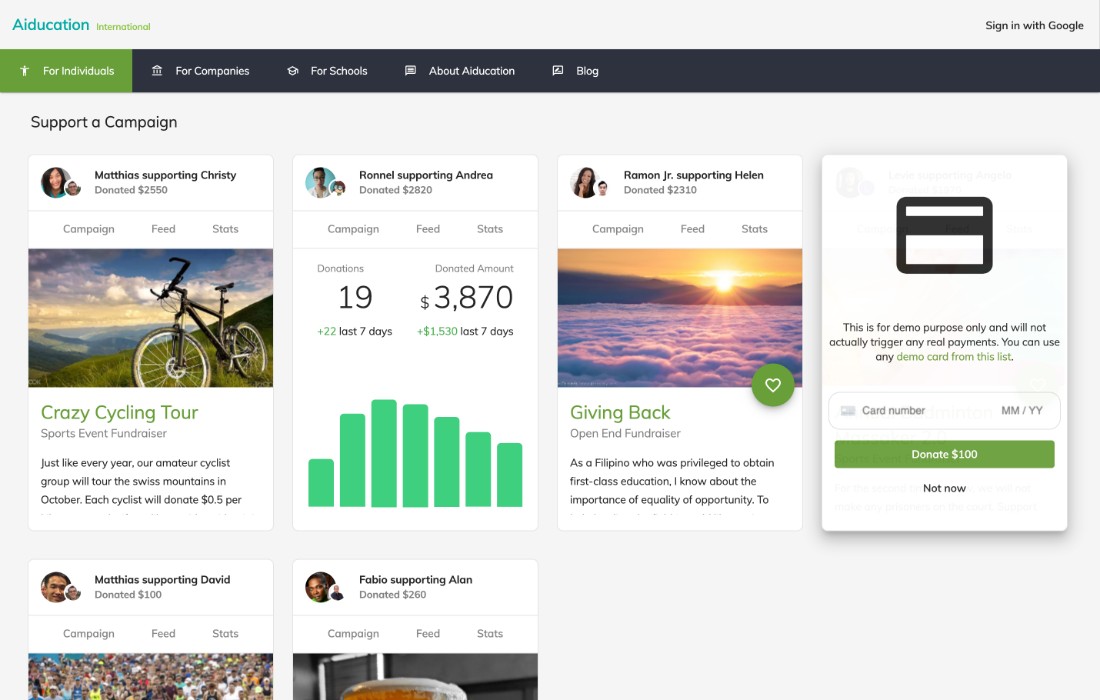Open the Crazy Cycling Tour campaign title
The image size is (1100, 700).
[119, 412]
